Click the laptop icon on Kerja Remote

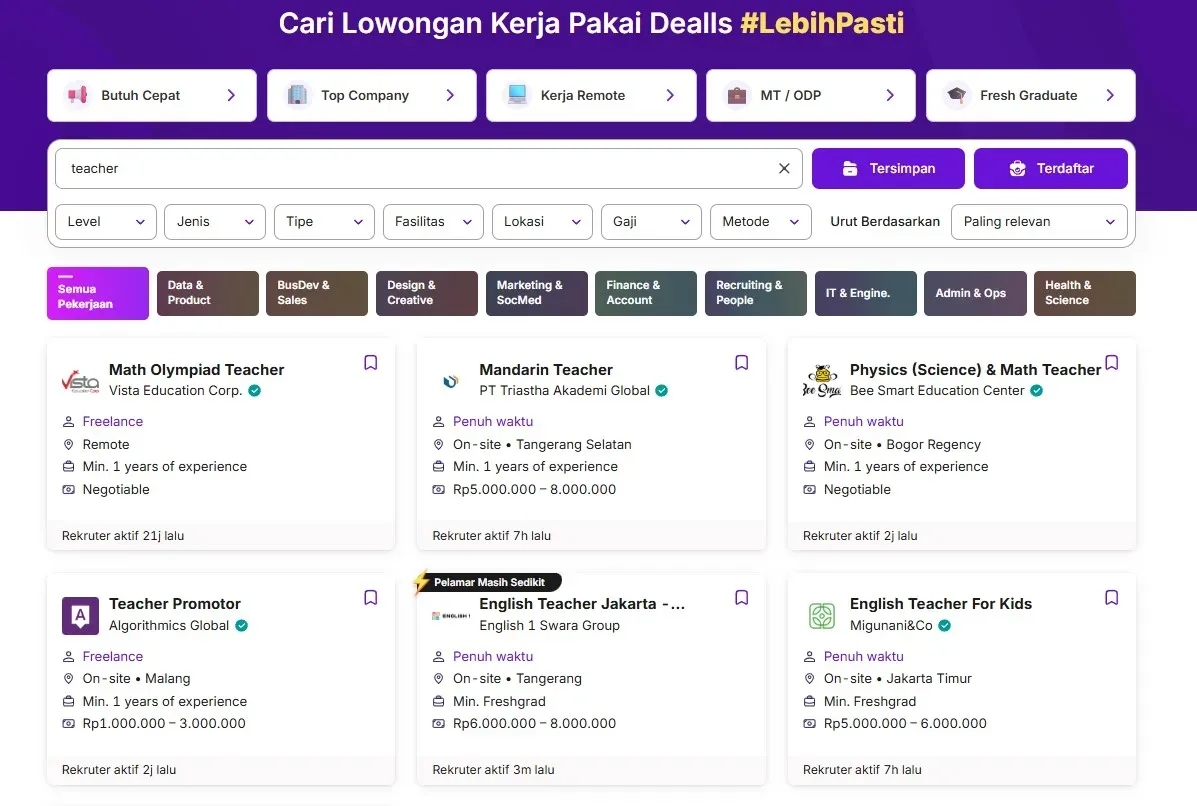click(x=517, y=95)
